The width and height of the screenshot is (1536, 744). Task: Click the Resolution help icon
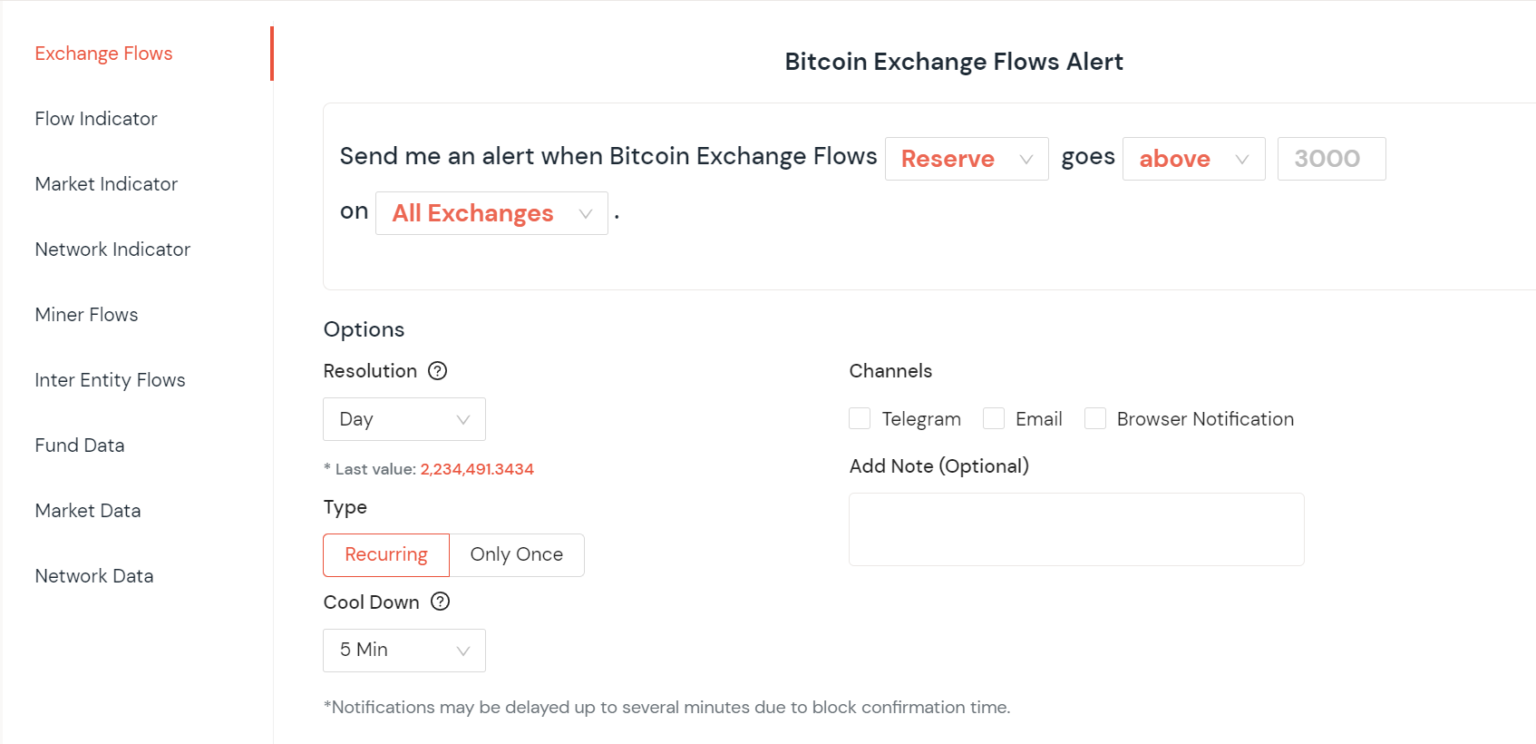click(437, 371)
